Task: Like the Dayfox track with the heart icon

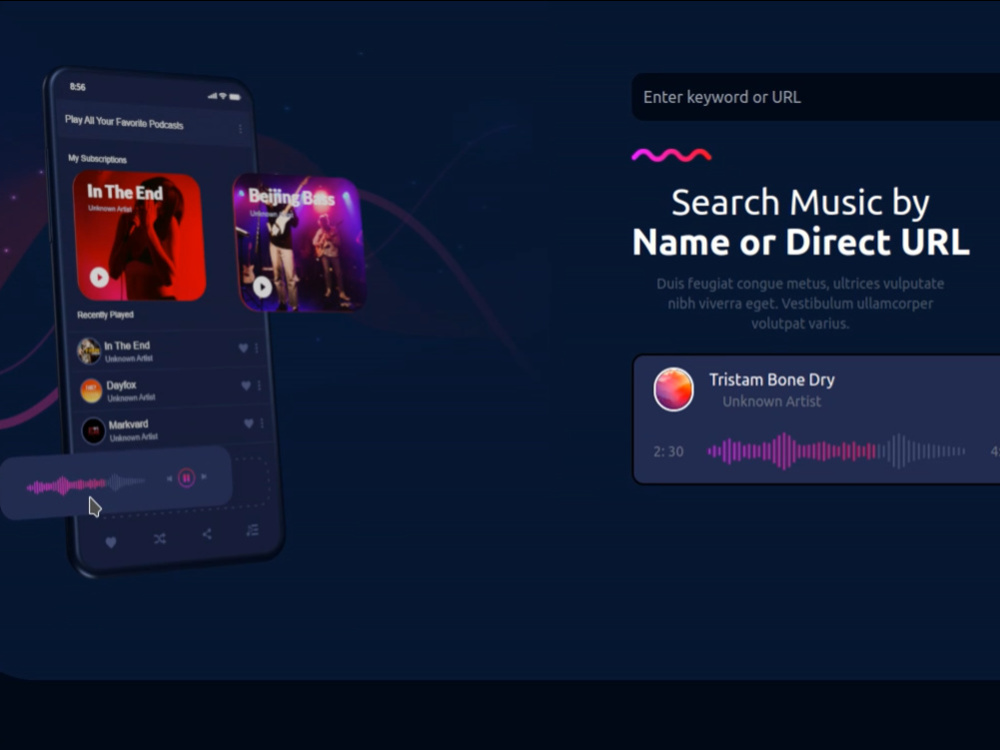Action: [x=246, y=385]
